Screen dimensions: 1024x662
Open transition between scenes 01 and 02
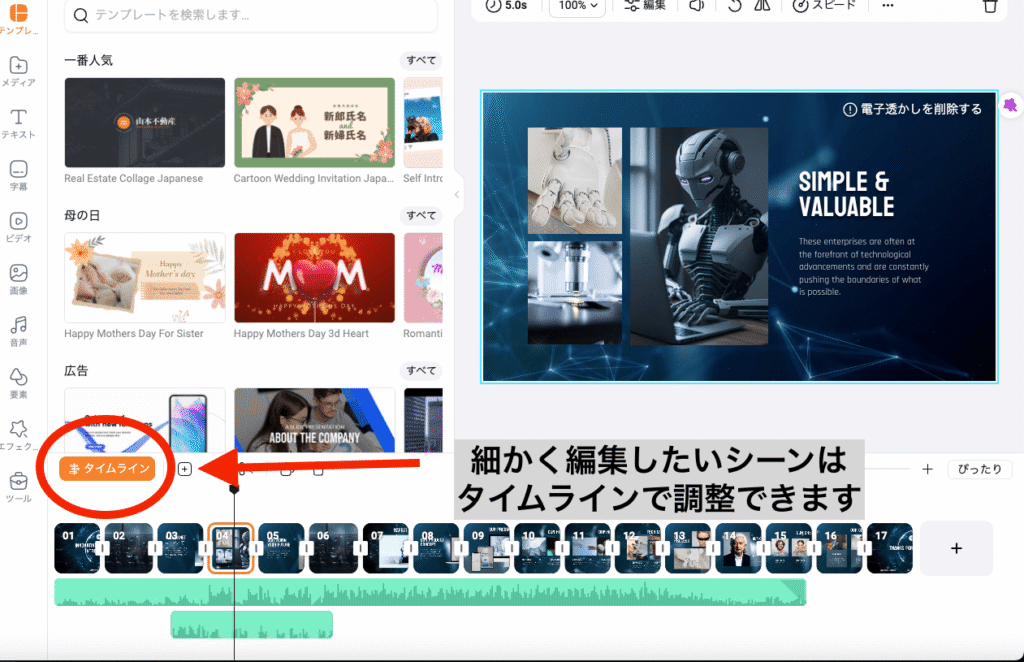(x=103, y=548)
